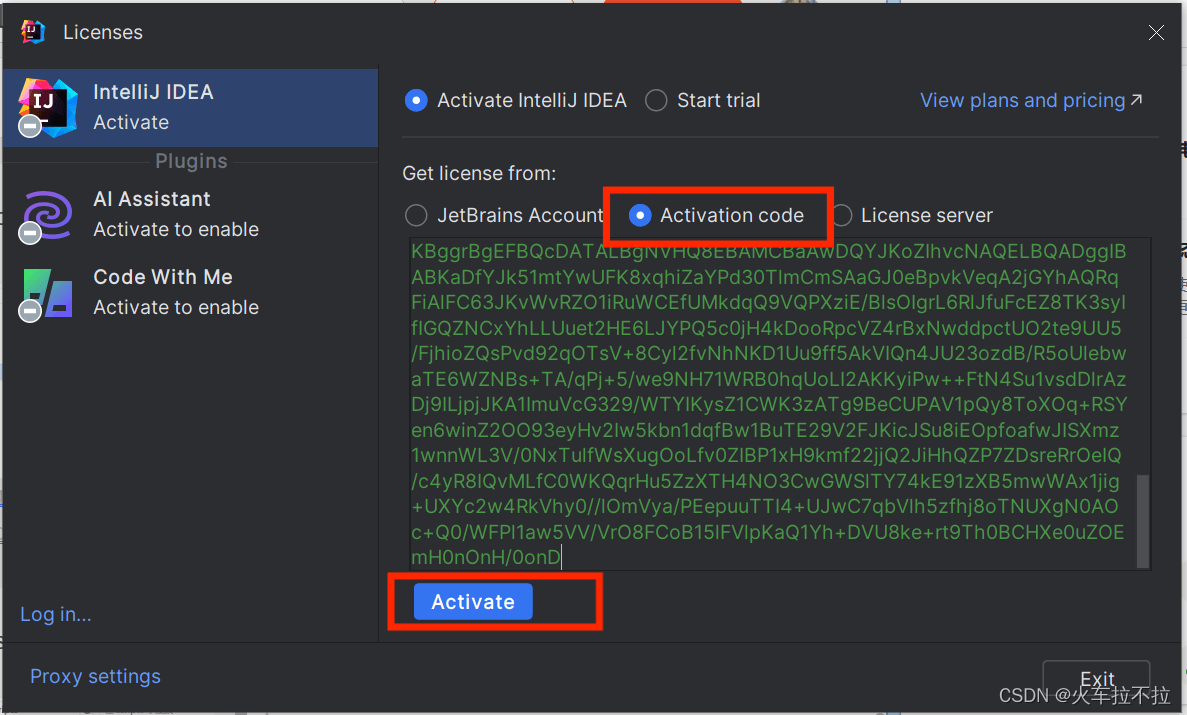Click the Log in... link
Screen dimensions: 1187x715
pyautogui.click(x=56, y=615)
